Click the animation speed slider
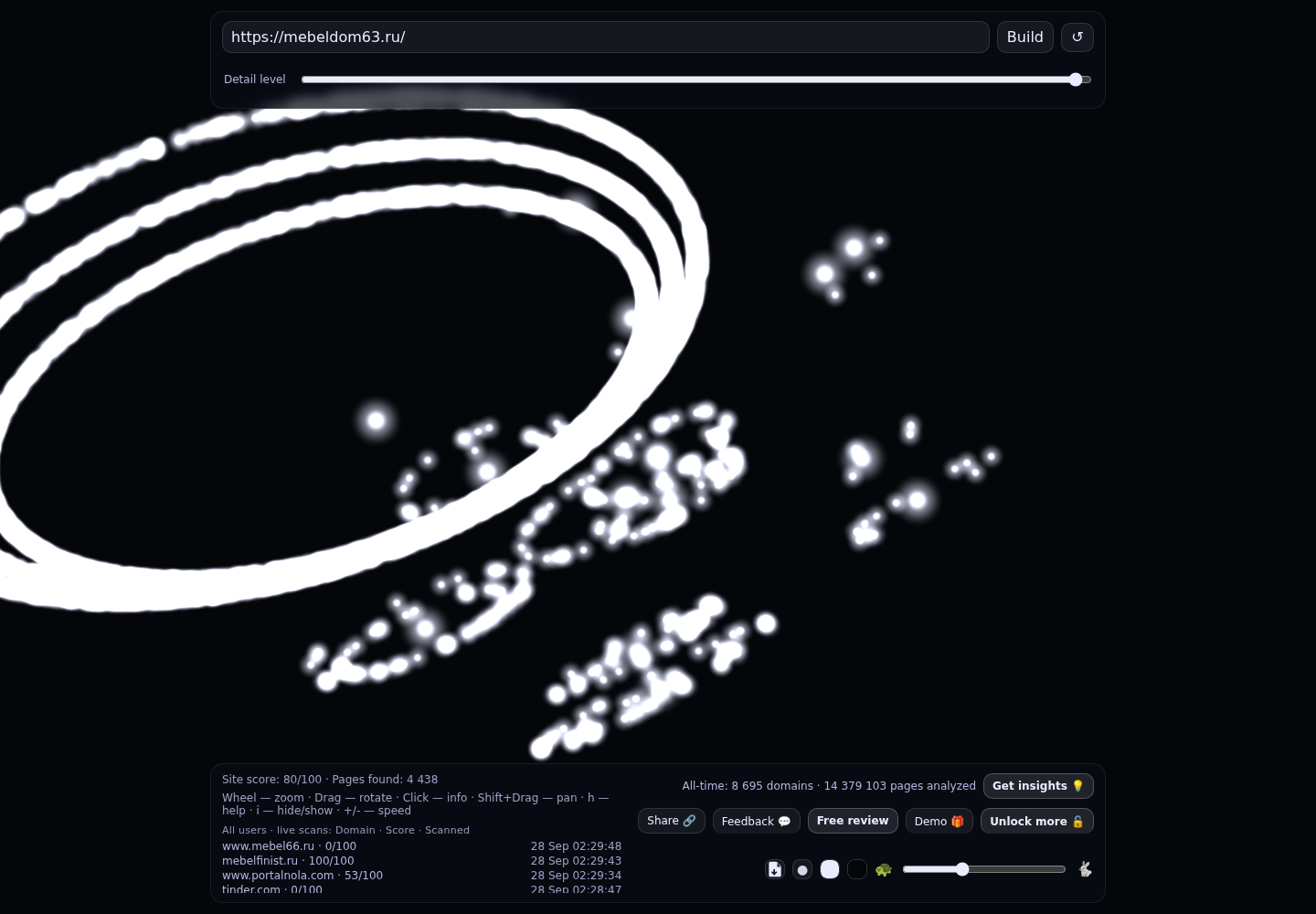The height and width of the screenshot is (914, 1316). click(984, 869)
